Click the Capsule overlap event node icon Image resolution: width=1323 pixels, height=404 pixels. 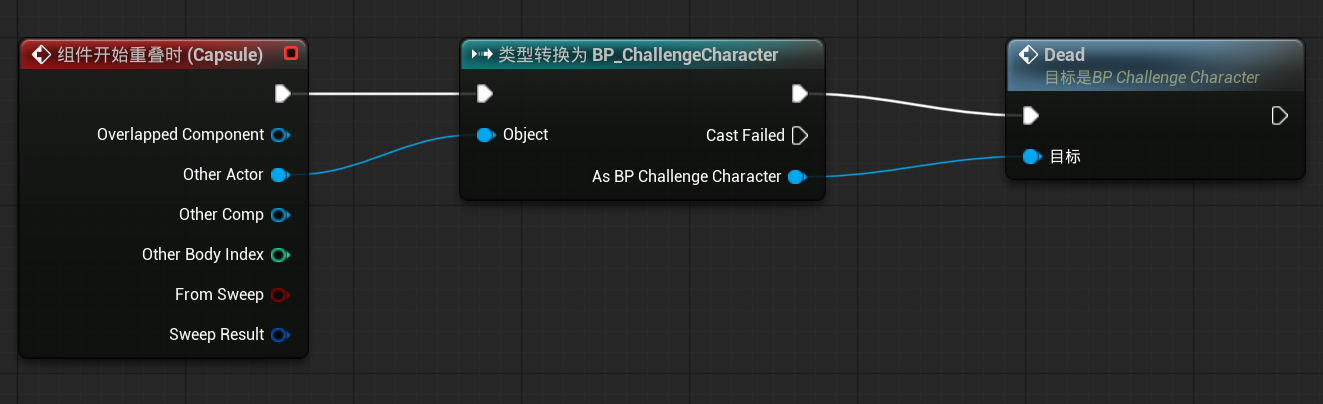(41, 54)
